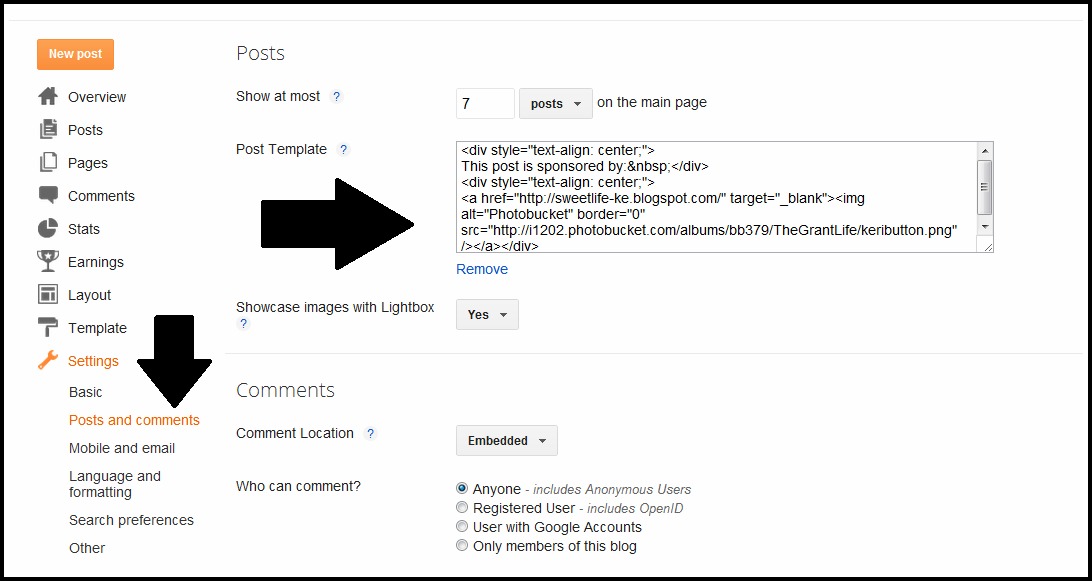This screenshot has height=581, width=1092.
Task: Click the Earnings trophy icon
Action: (x=48, y=262)
